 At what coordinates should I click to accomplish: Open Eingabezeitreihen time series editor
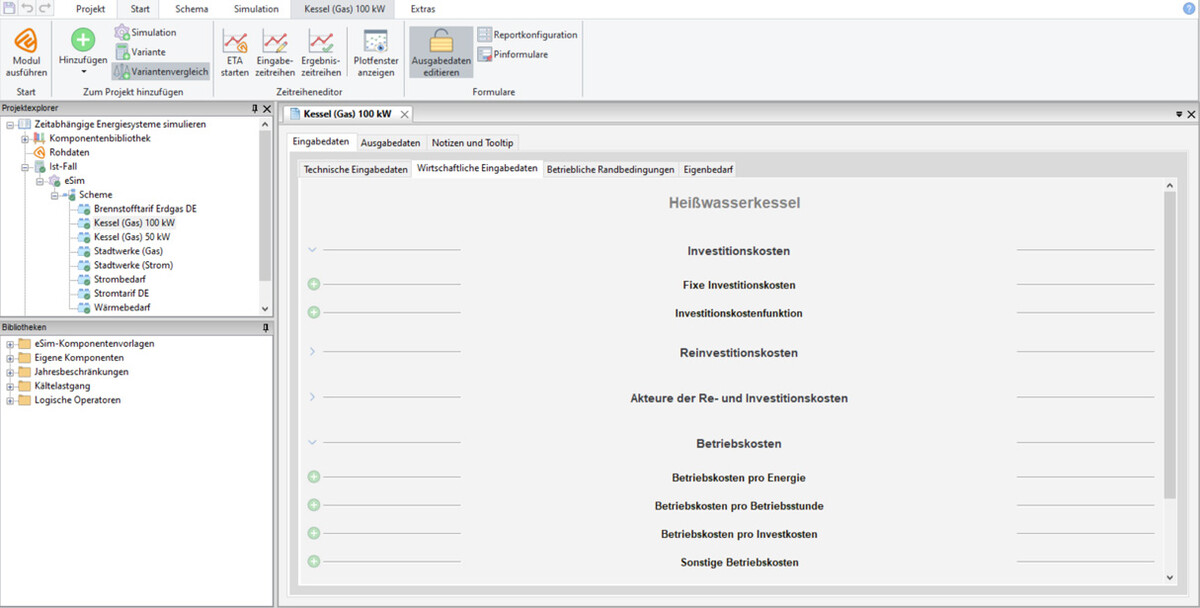pos(275,42)
